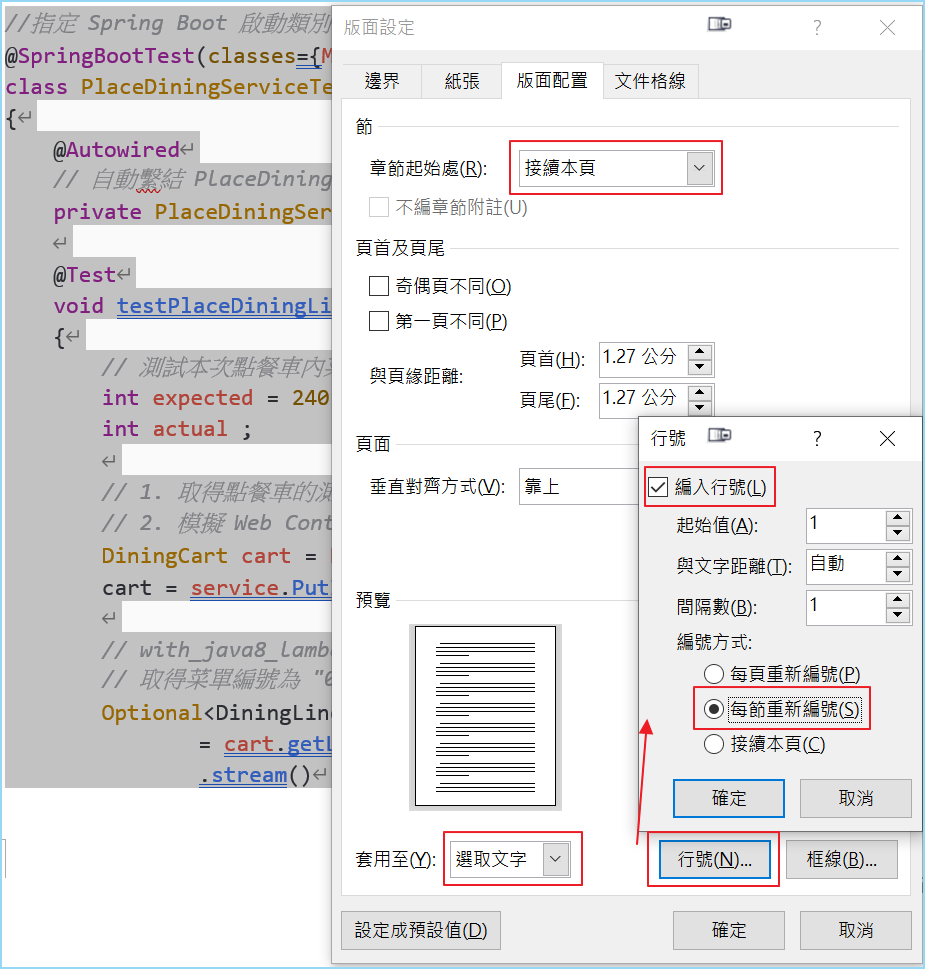Click the help question mark in 版面設定
This screenshot has height=969, width=925.
tap(817, 27)
